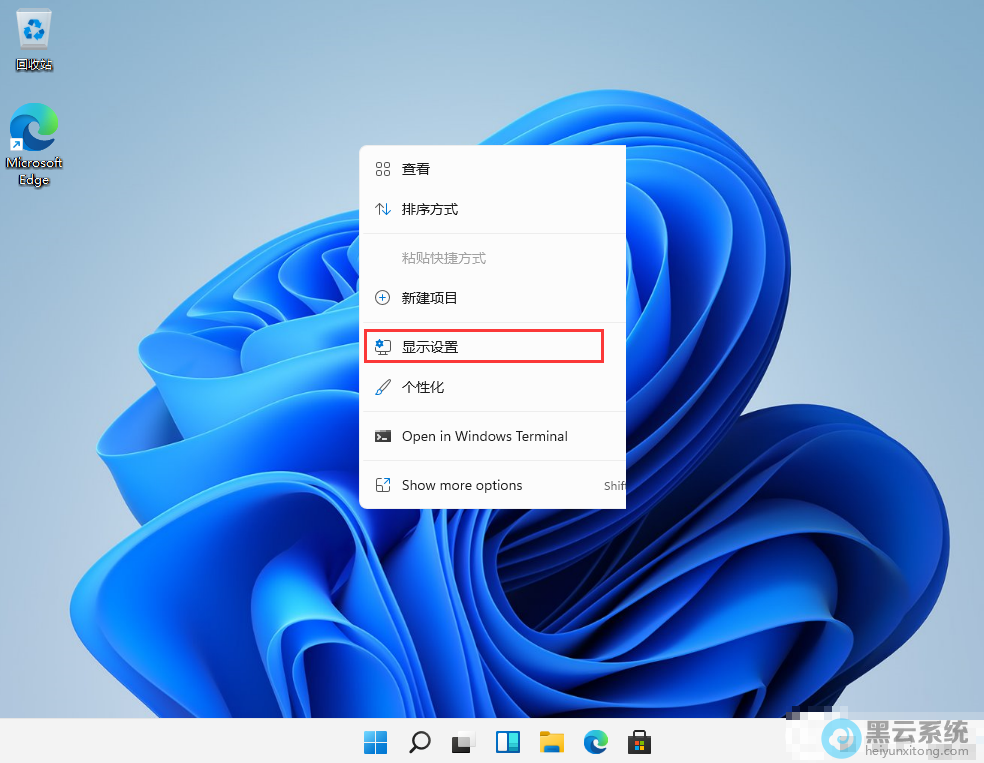Viewport: 984px width, 763px height.
Task: Open the 回收站 Recycle Bin desktop icon
Action: (34, 38)
